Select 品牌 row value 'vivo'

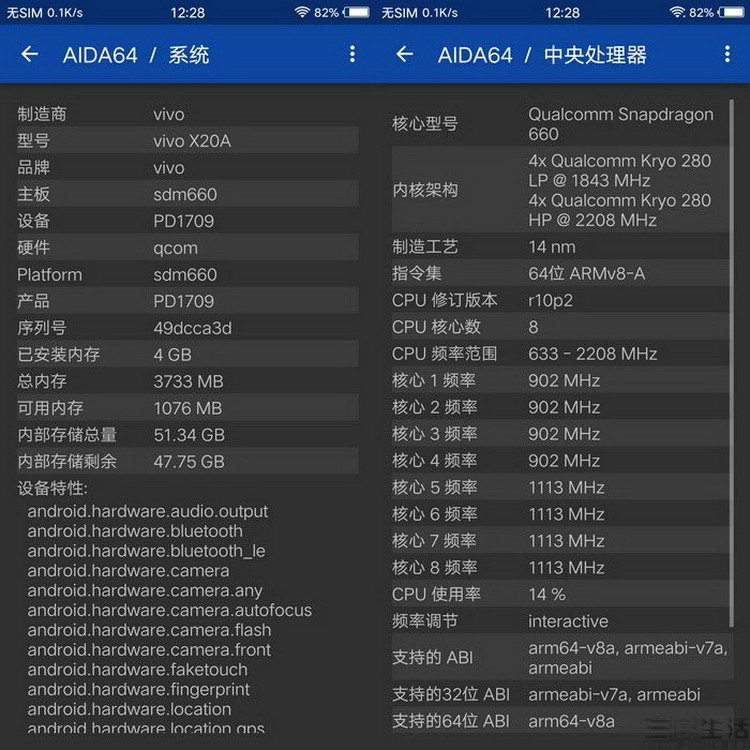[169, 168]
